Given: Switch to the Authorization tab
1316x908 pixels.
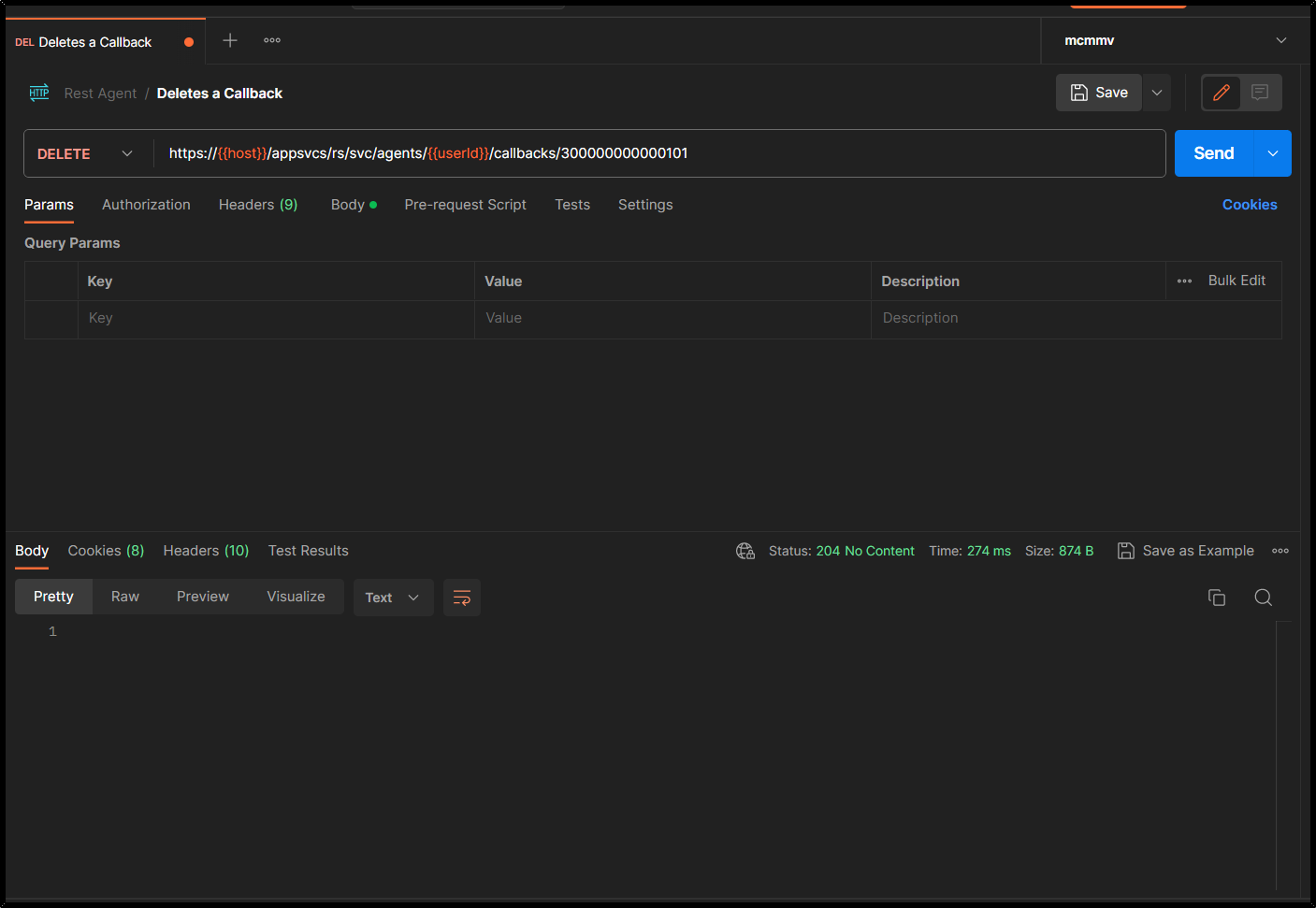Looking at the screenshot, I should 146,205.
